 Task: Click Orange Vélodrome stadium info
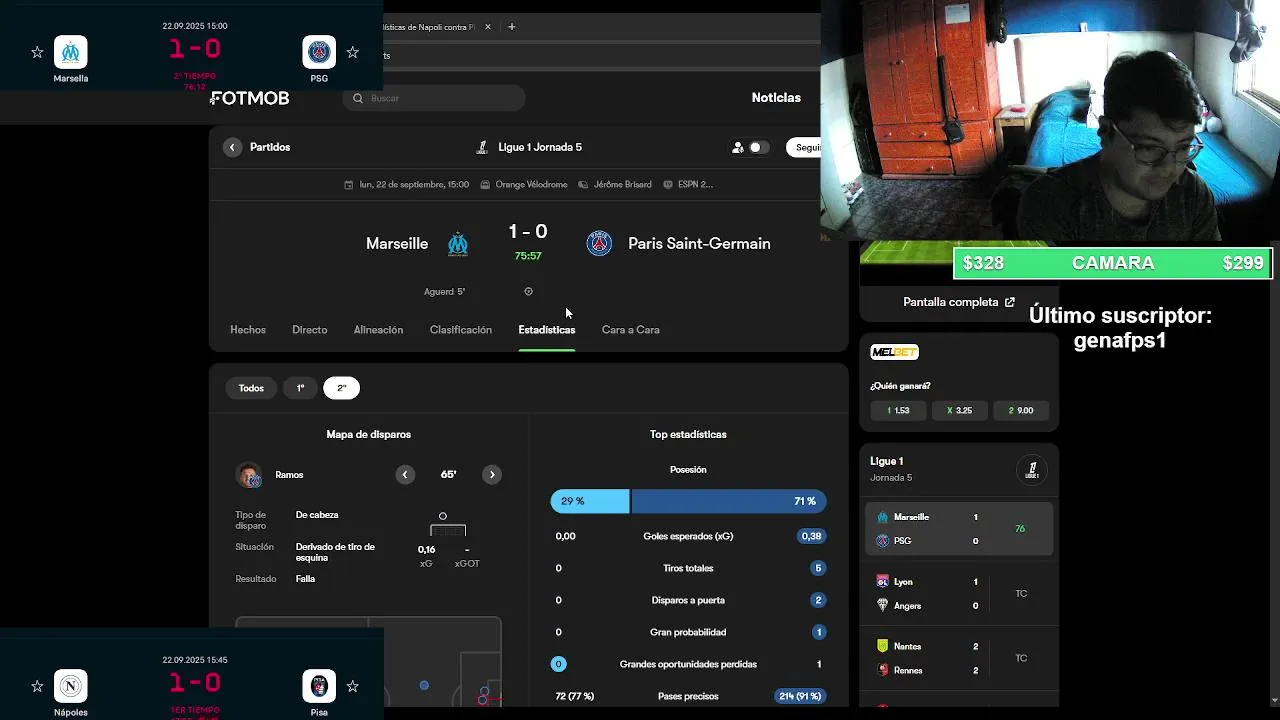click(x=524, y=185)
